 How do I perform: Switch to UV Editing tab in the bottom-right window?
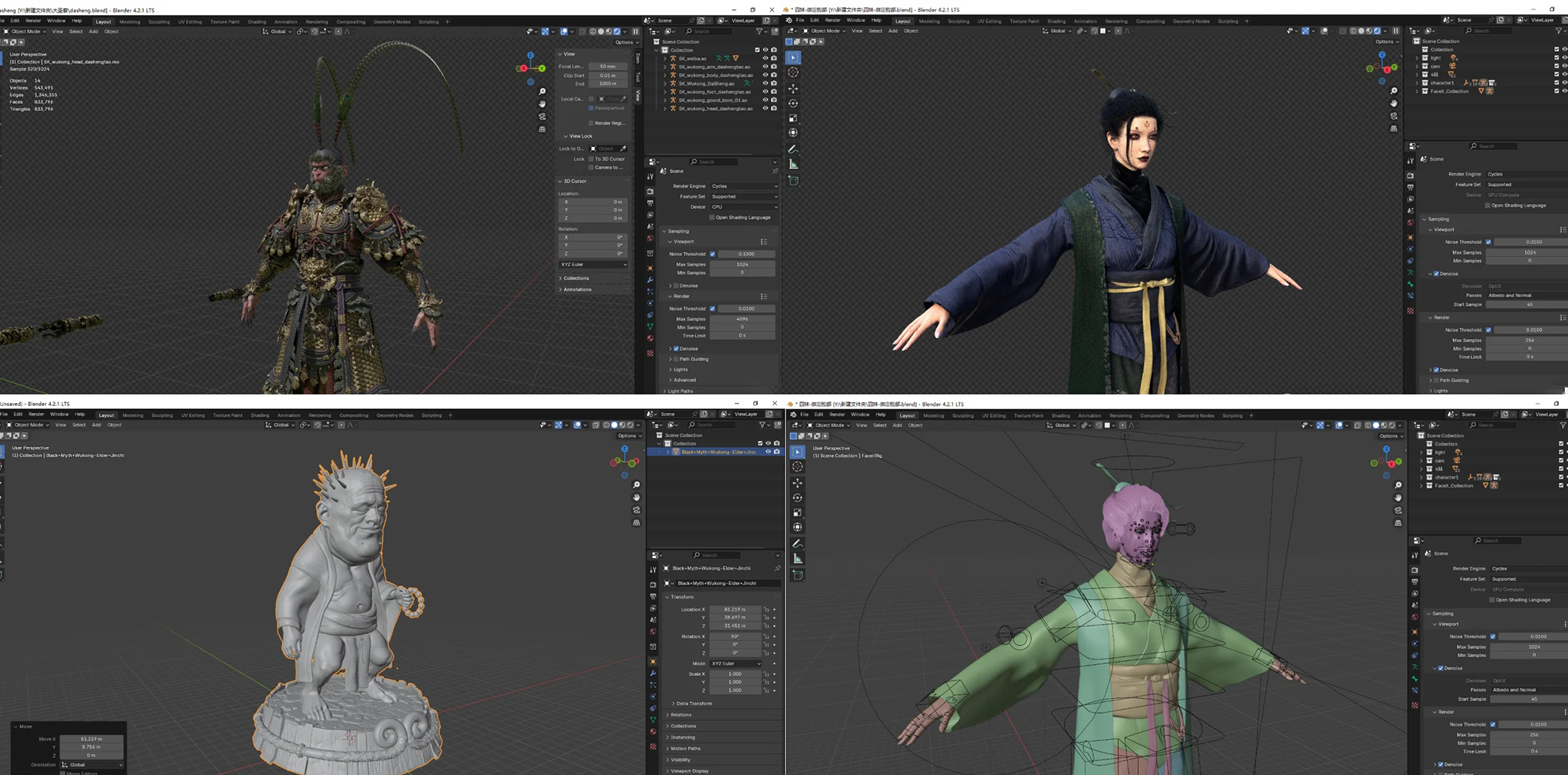point(993,416)
